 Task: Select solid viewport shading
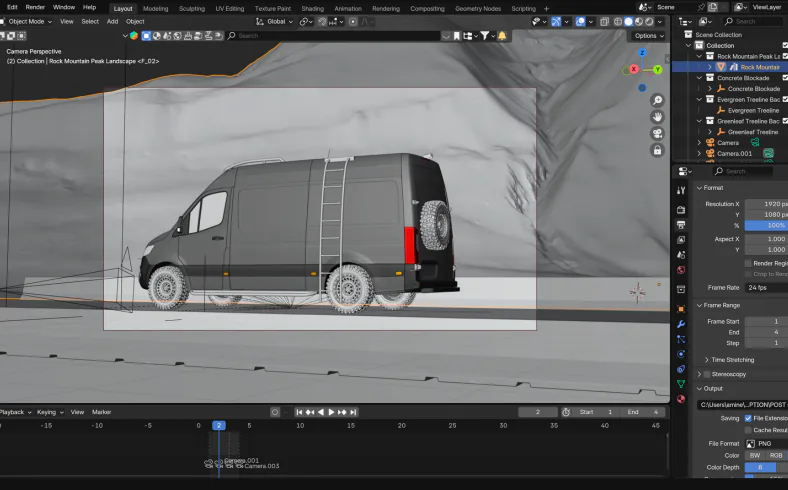[628, 22]
